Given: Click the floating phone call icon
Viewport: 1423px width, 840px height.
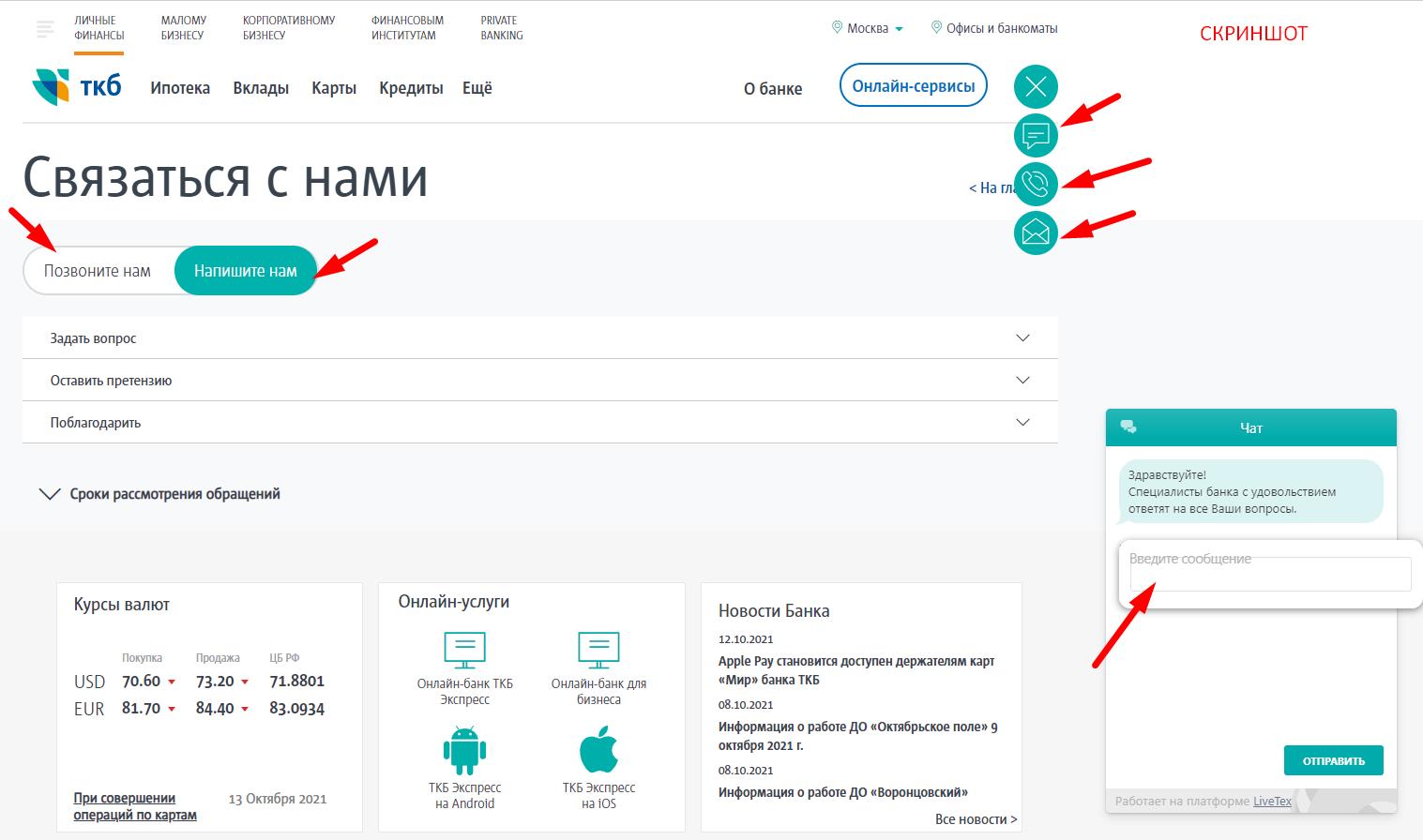Looking at the screenshot, I should click(x=1036, y=185).
